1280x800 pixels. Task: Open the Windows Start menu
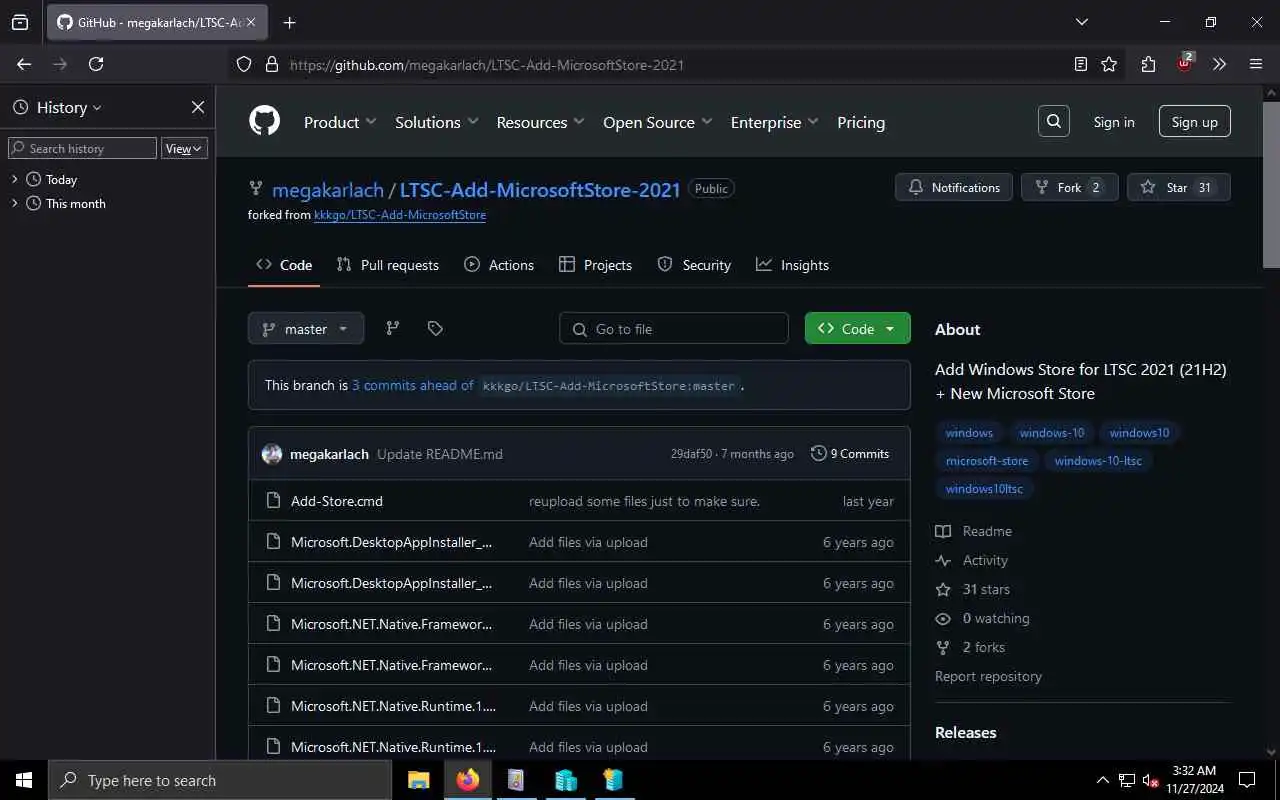point(24,780)
